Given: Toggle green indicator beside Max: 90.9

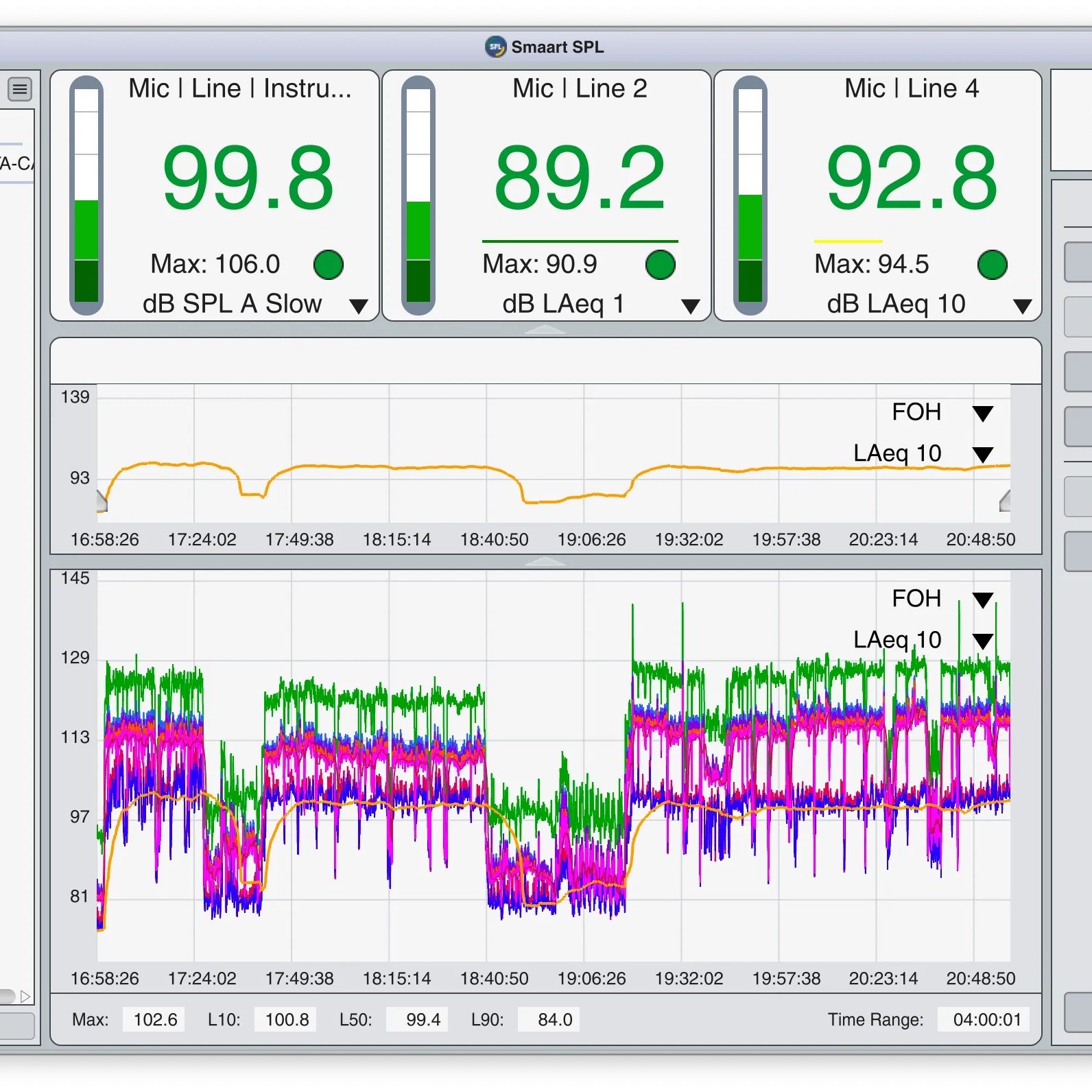Looking at the screenshot, I should click(x=660, y=265).
